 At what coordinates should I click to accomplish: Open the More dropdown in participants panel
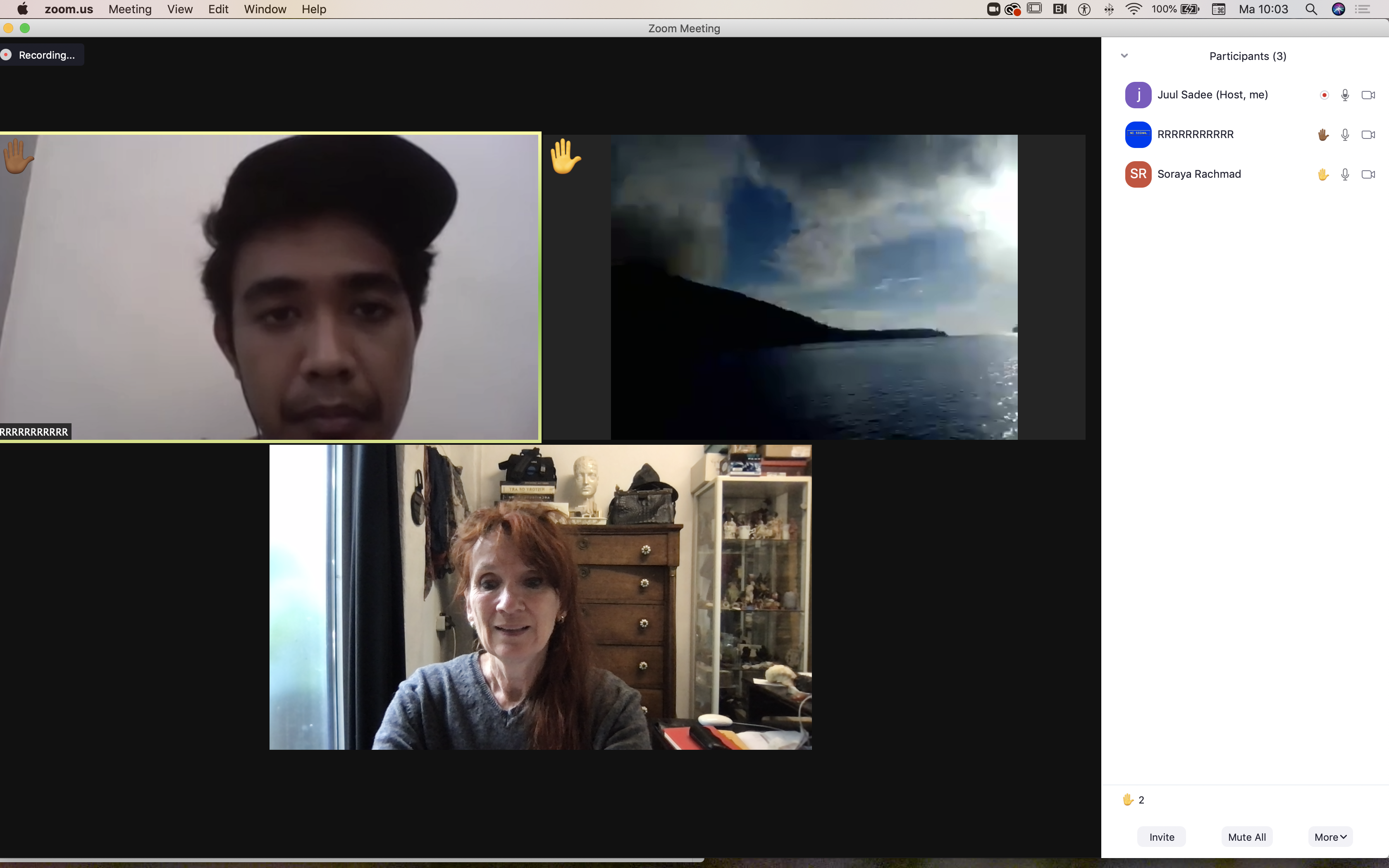coord(1330,837)
